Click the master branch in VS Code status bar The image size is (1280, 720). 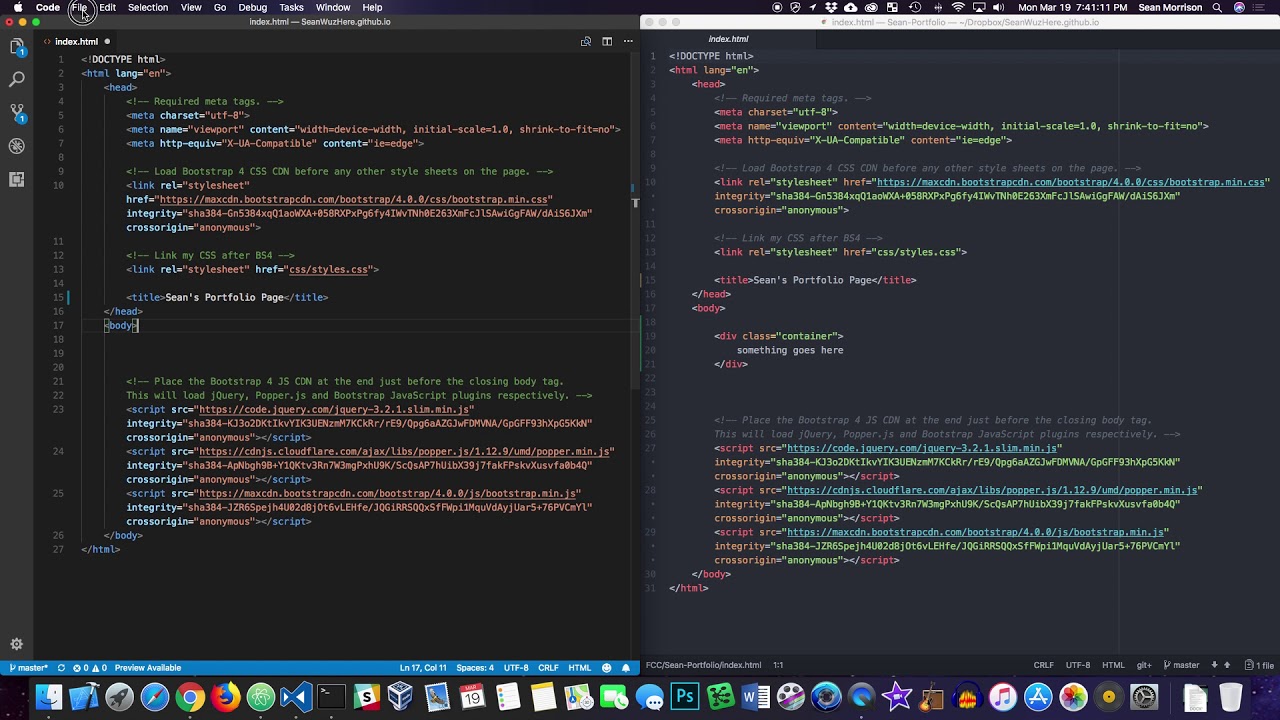coord(28,668)
